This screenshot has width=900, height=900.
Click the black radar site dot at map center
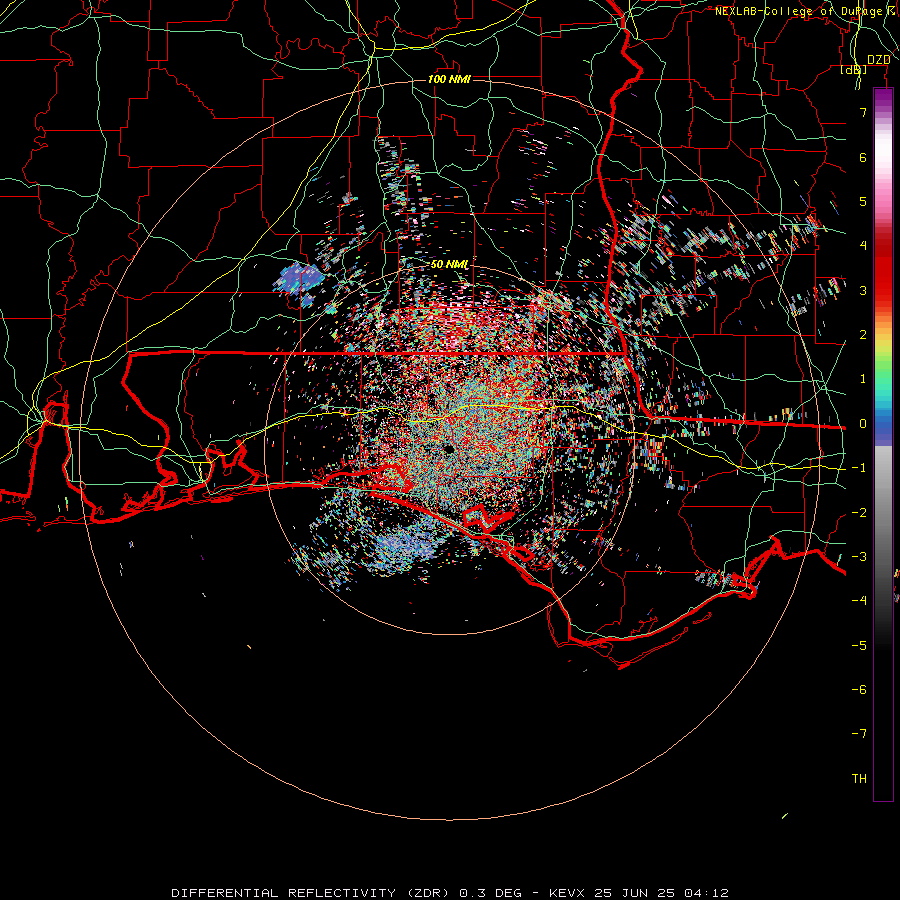(x=449, y=449)
